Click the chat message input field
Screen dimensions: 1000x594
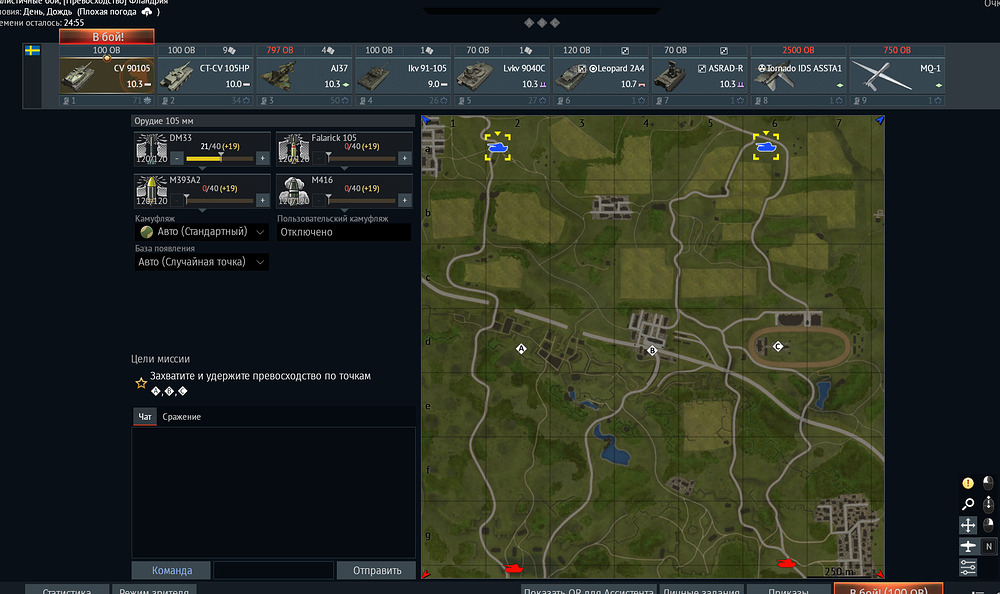click(x=274, y=570)
